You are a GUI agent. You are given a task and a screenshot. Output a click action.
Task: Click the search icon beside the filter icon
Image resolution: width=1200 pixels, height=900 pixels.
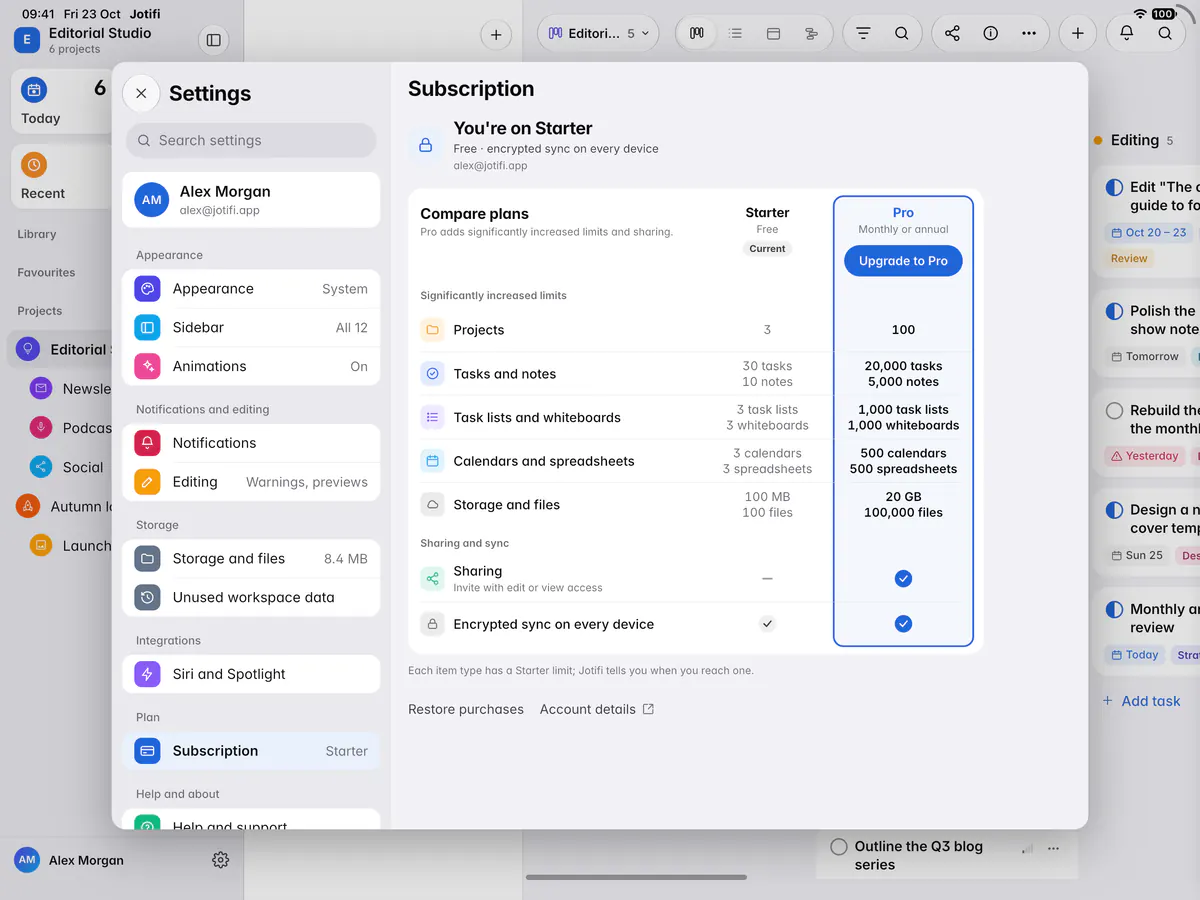coord(901,33)
